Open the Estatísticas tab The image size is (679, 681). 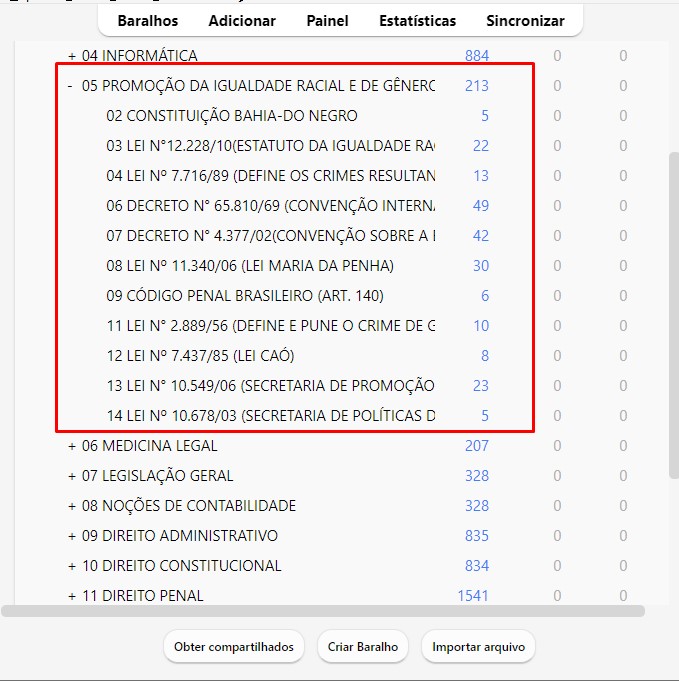(x=417, y=21)
